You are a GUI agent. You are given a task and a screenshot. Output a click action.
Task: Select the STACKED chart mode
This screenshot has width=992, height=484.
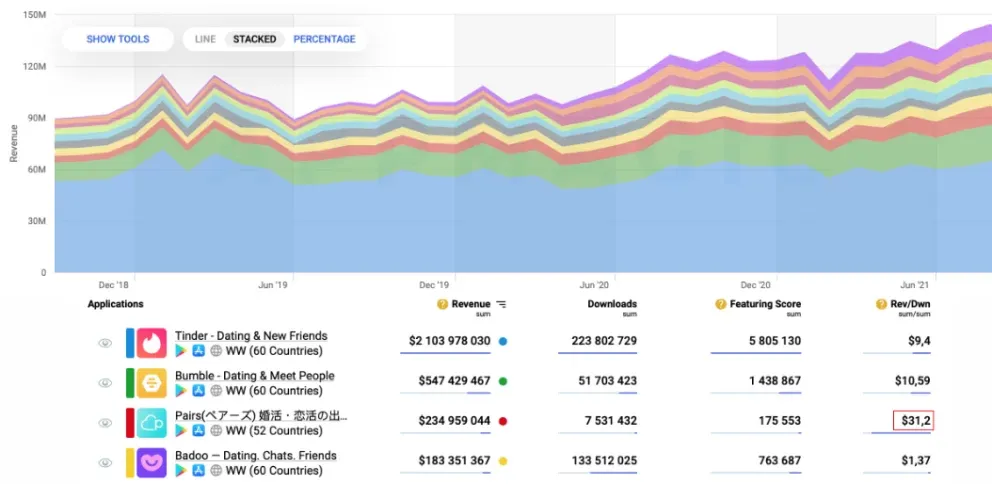pos(254,39)
